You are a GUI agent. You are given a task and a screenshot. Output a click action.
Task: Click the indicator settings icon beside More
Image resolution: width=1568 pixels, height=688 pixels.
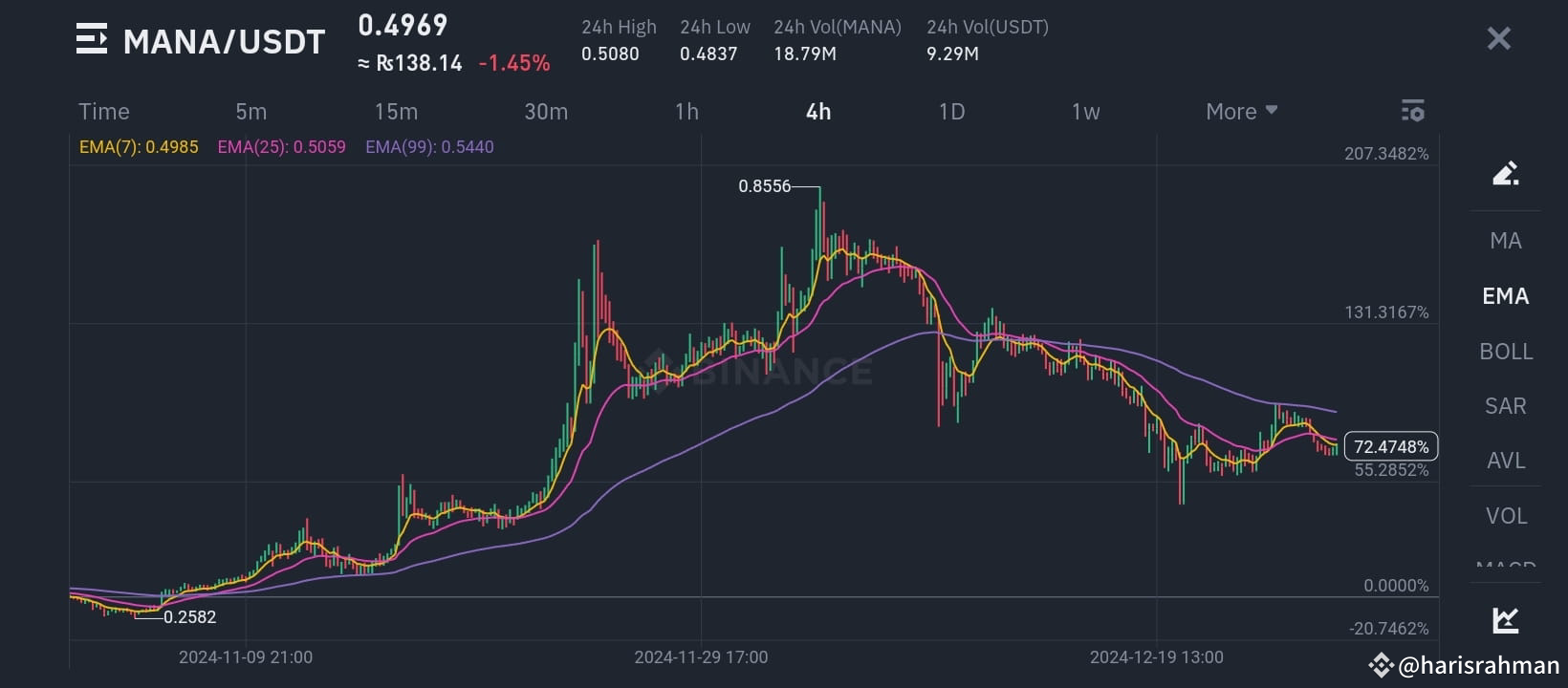click(1412, 111)
